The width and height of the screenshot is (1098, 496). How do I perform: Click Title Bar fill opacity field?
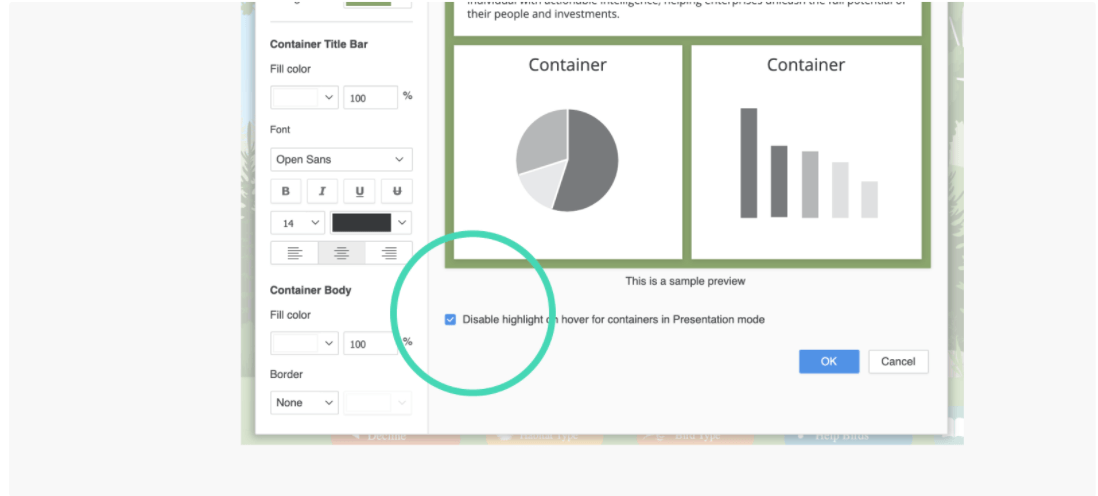pos(369,98)
